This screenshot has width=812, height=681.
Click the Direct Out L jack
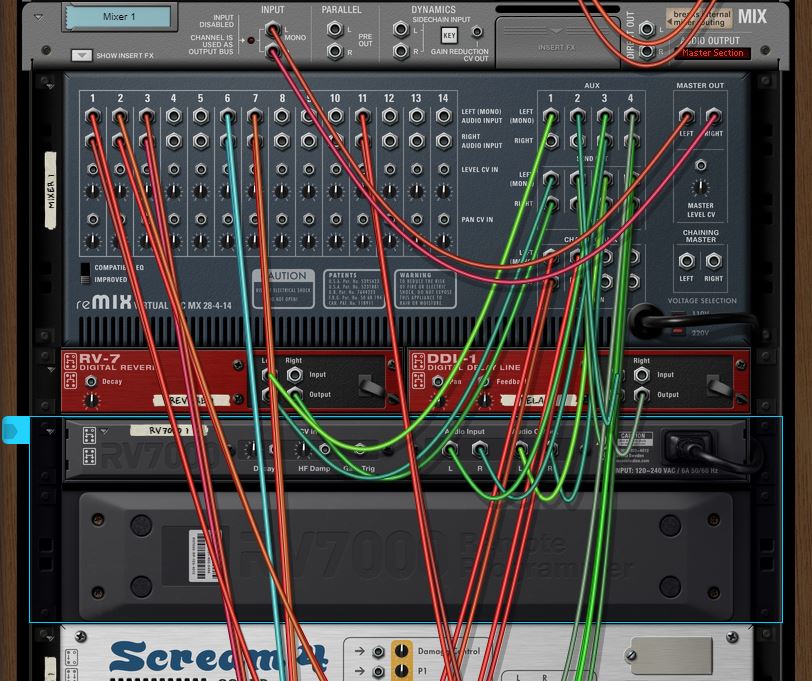(x=646, y=29)
